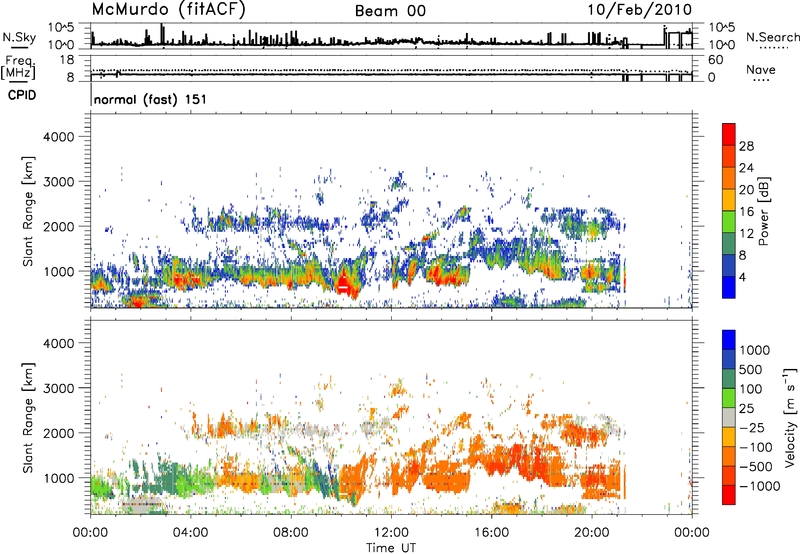Viewport: 800px width, 554px height.
Task: Click the gray segment of Velocity color bar
Action: pos(729,418)
